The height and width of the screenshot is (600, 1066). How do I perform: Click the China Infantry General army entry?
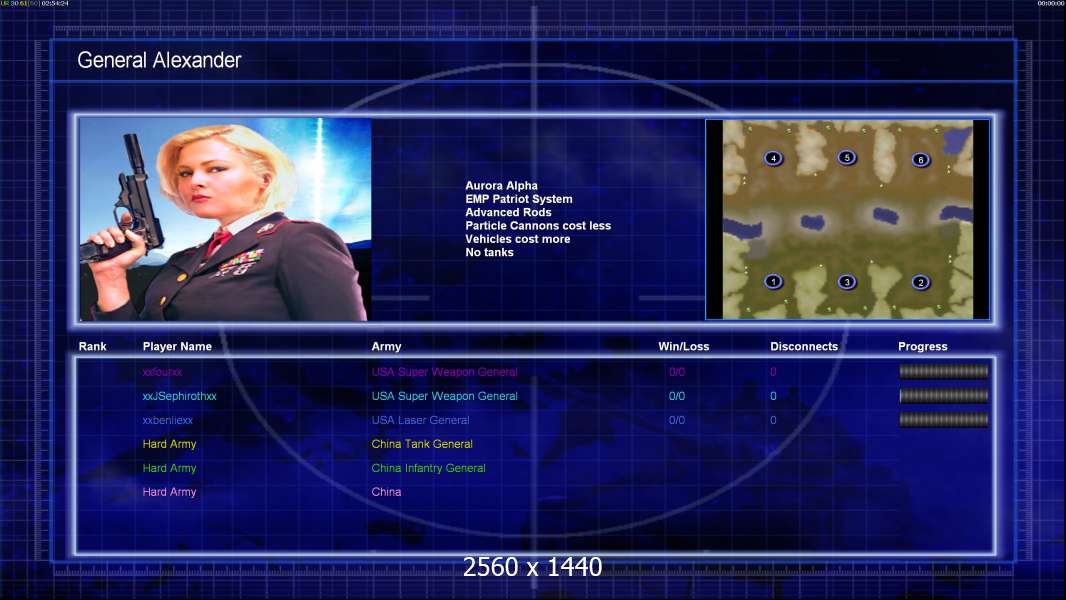coord(428,468)
